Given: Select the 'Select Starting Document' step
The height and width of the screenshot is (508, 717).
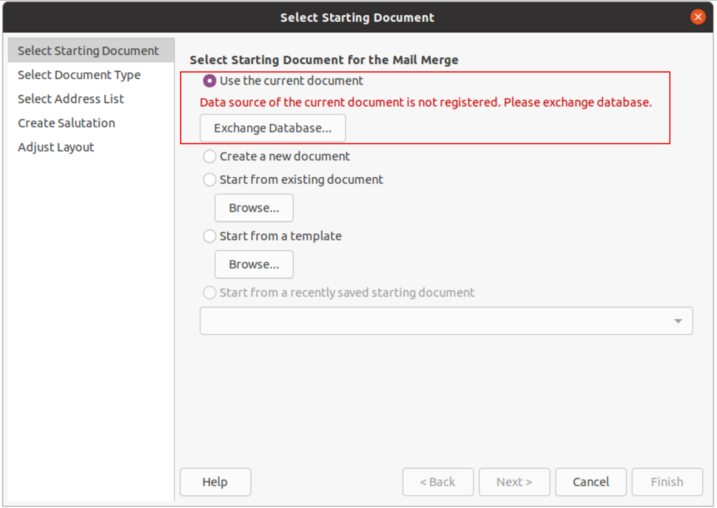Looking at the screenshot, I should [88, 51].
